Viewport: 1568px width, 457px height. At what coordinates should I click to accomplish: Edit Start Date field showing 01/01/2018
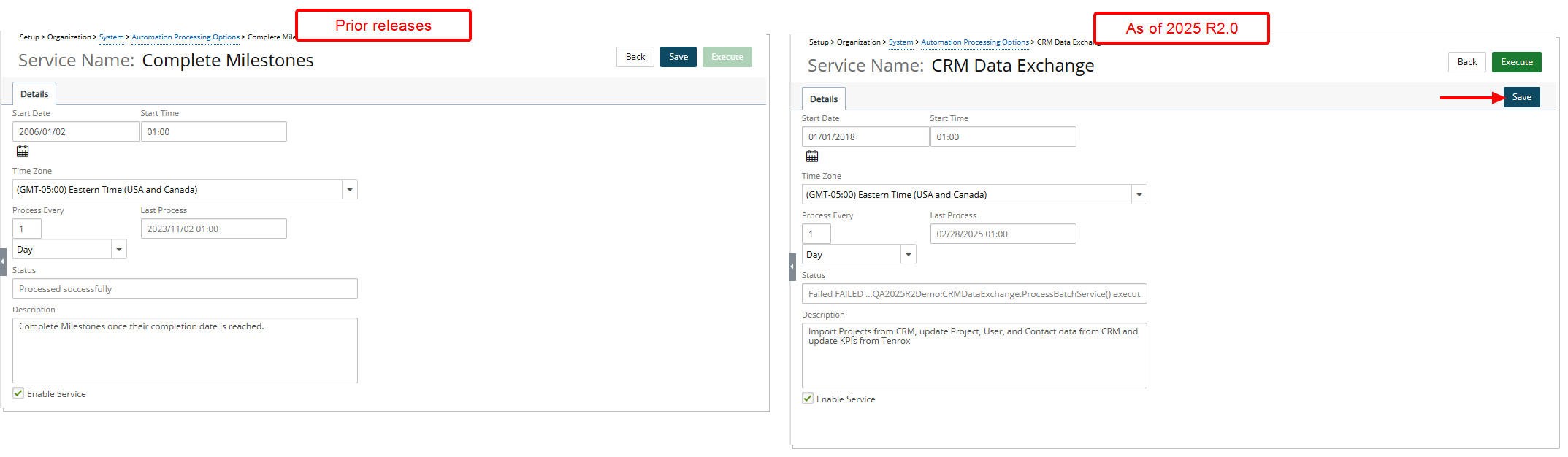point(865,137)
